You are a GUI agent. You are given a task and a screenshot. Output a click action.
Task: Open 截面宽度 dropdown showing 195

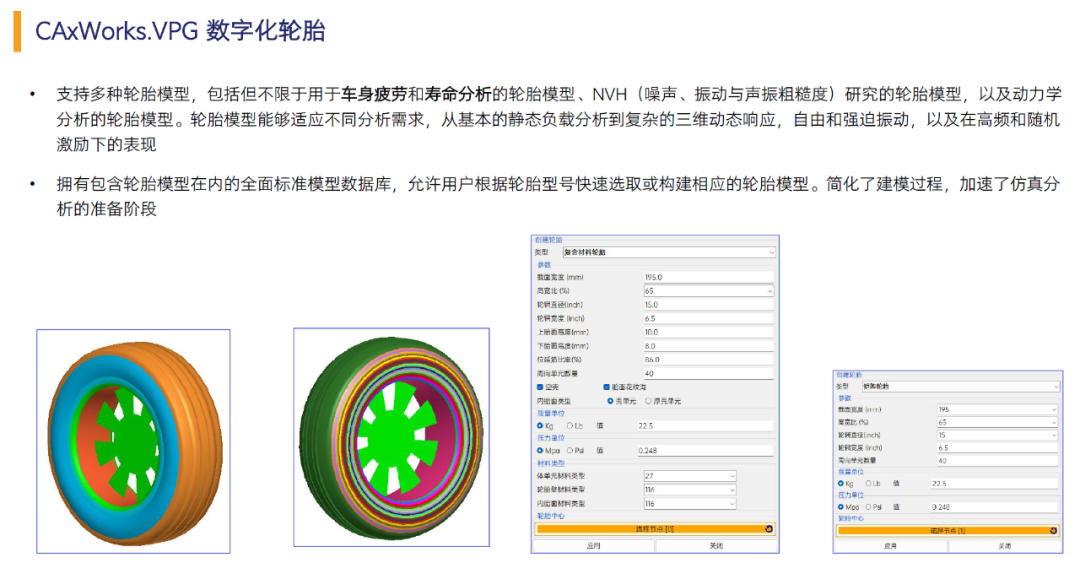[997, 409]
